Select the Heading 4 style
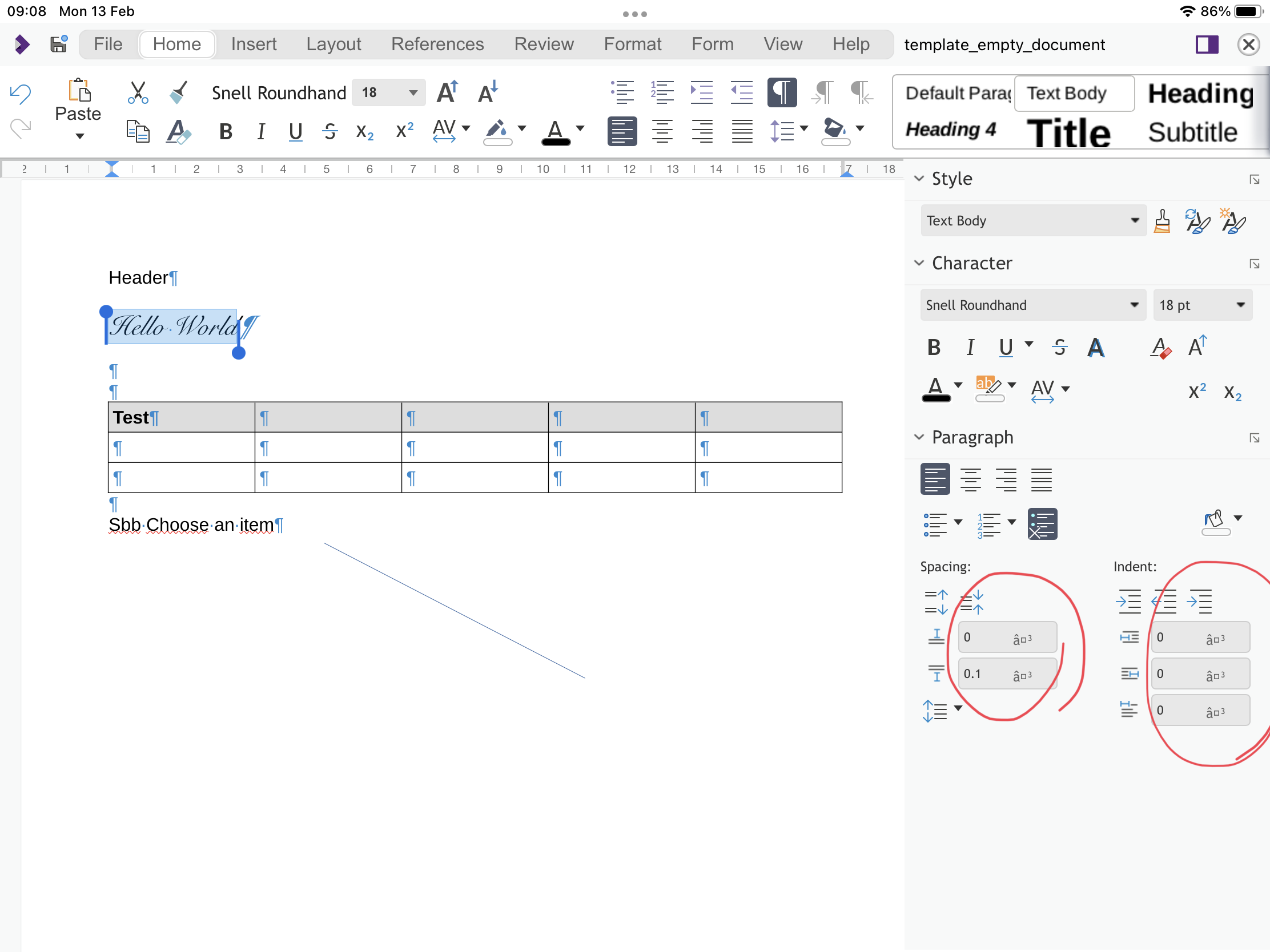Image resolution: width=1270 pixels, height=952 pixels. 950,130
